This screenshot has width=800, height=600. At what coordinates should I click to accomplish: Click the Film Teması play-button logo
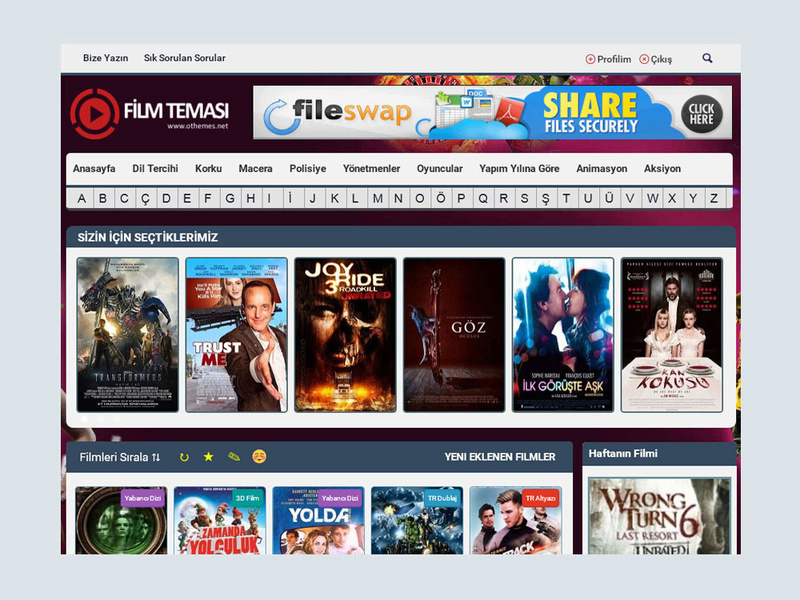click(x=95, y=113)
